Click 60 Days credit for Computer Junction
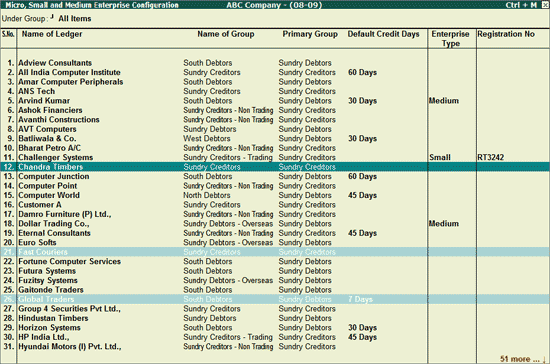 click(x=362, y=176)
